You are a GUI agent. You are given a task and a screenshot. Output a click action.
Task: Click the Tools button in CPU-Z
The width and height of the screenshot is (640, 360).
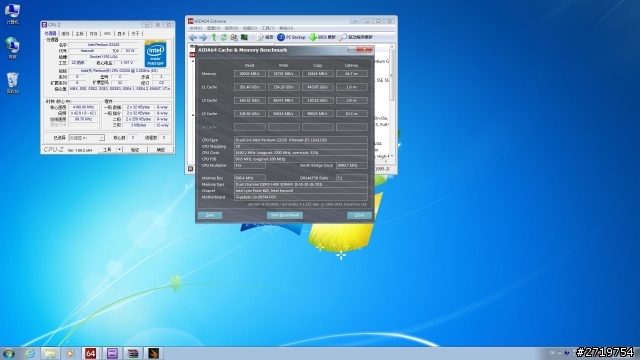coord(107,150)
